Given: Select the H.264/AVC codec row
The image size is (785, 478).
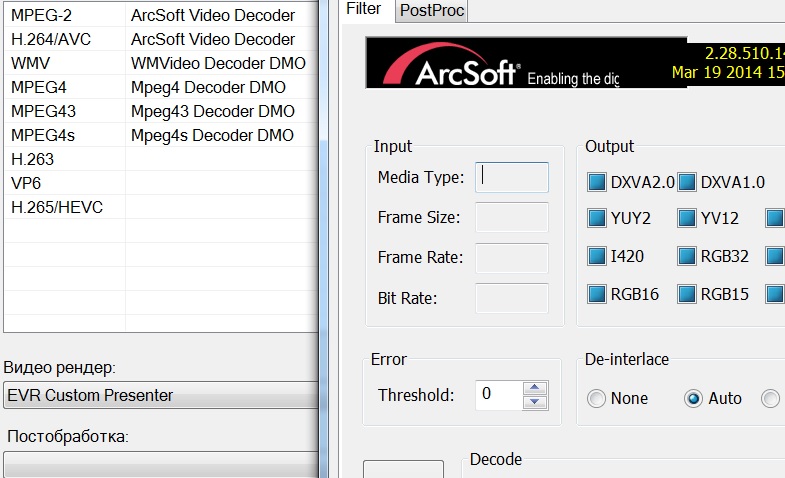Looking at the screenshot, I should coord(160,40).
